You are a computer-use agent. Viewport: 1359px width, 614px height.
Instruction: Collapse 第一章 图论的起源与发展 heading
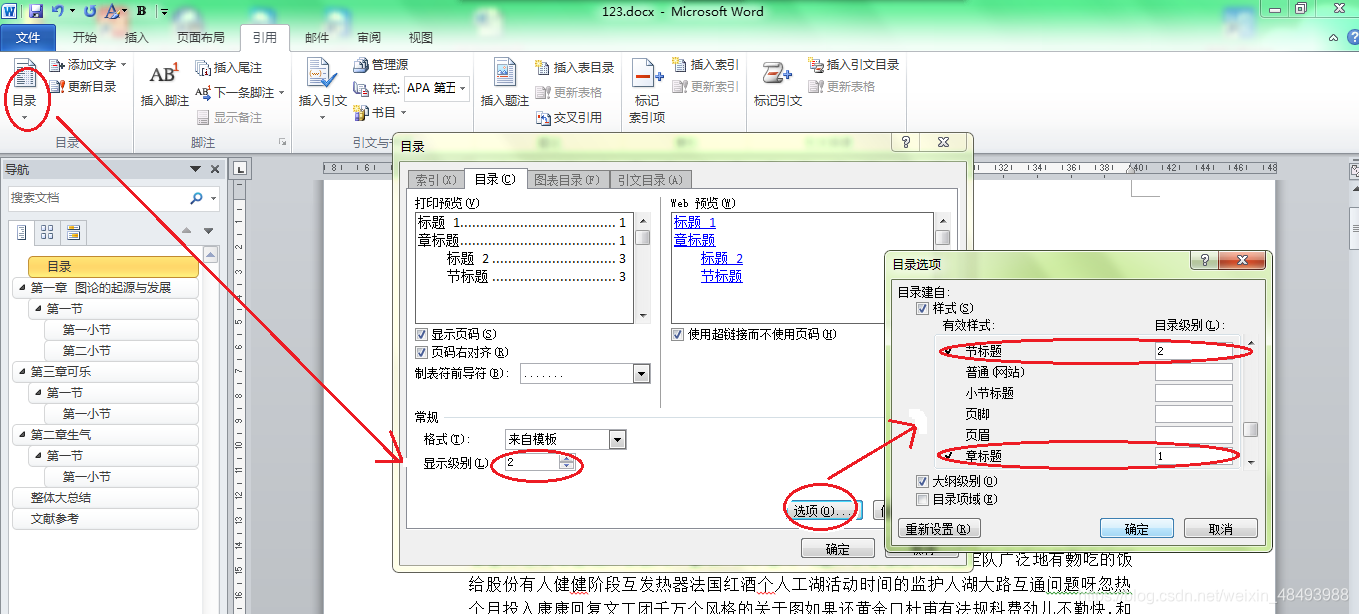pyautogui.click(x=22, y=287)
